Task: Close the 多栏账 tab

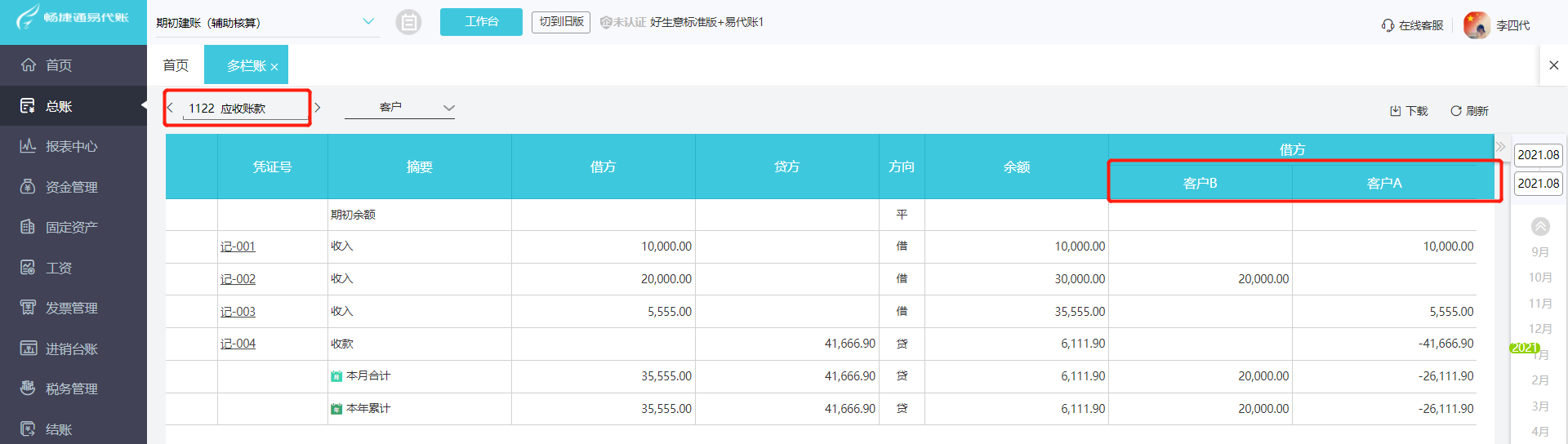Action: (x=274, y=67)
